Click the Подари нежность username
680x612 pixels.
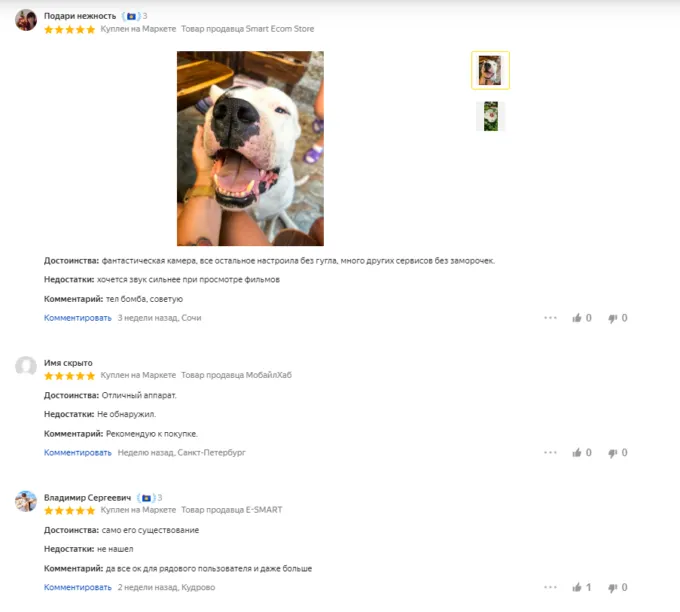coord(80,16)
